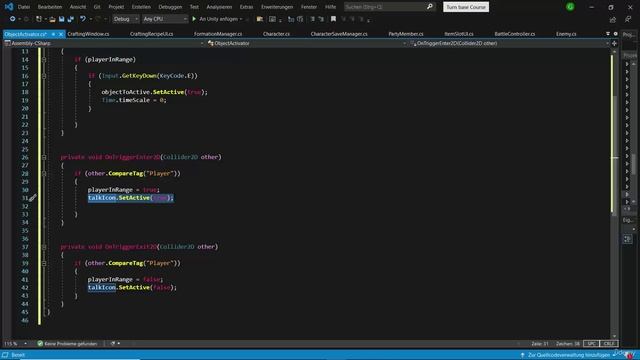Viewport: 640px width, 360px height.
Task: Click the Save file icon
Action: [x=62, y=19]
